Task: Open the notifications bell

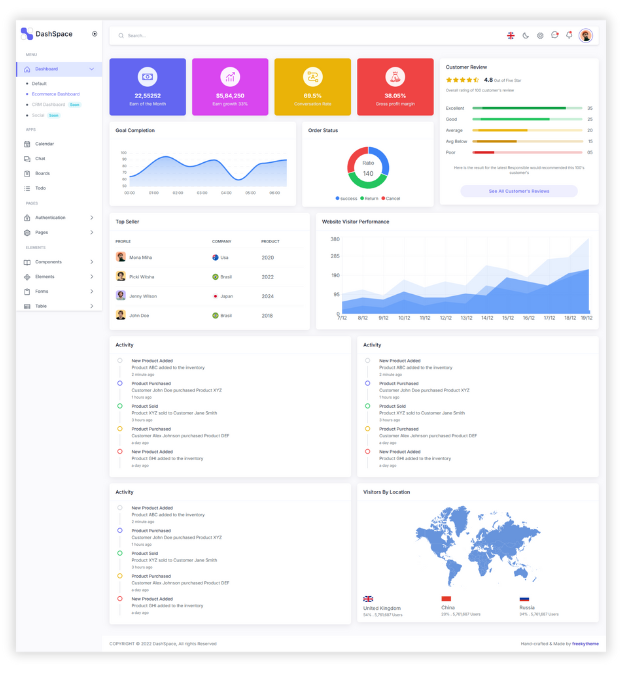Action: 569,35
